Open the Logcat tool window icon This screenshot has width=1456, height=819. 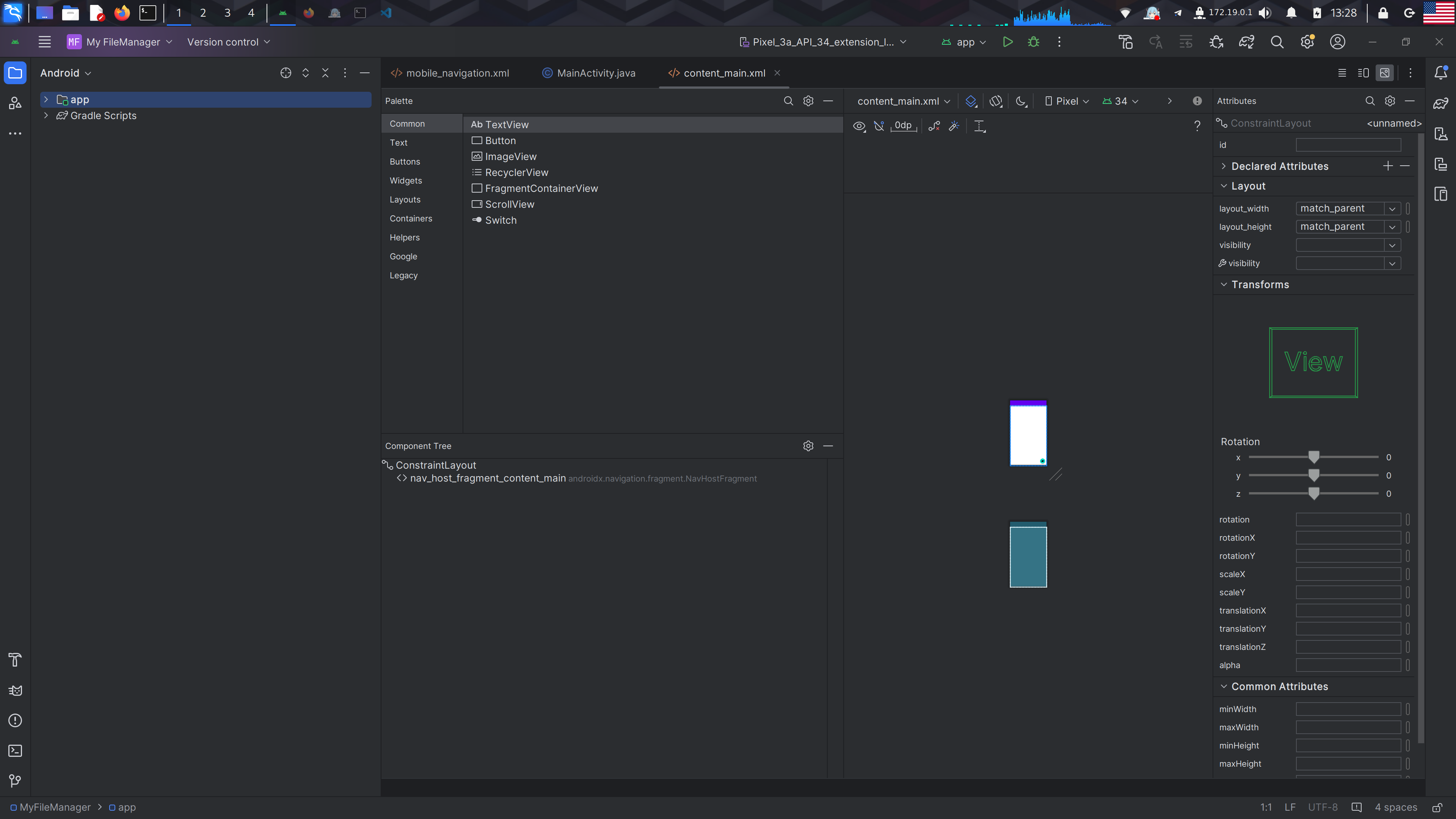pyautogui.click(x=15, y=690)
